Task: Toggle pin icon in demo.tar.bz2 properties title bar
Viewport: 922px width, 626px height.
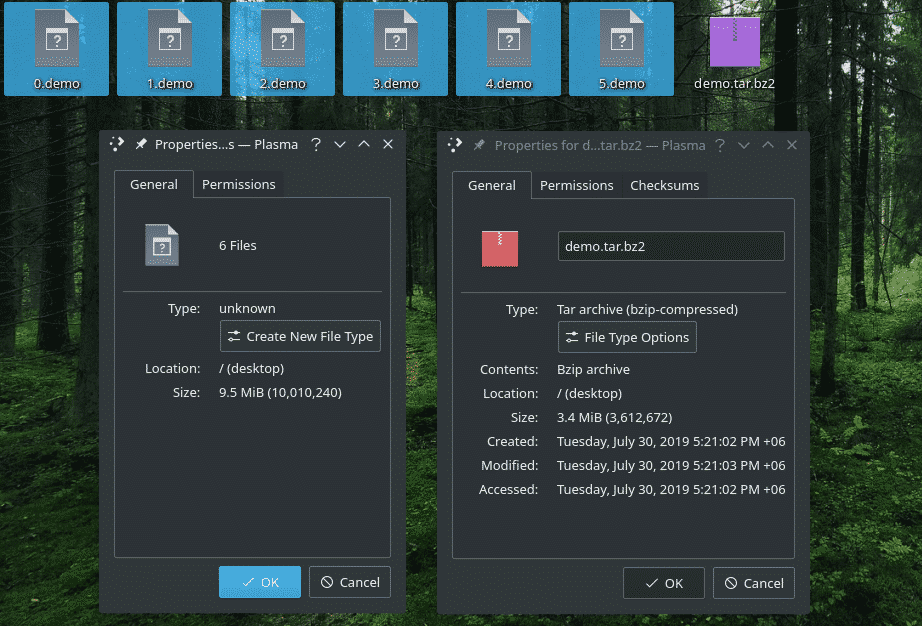Action: (x=479, y=145)
